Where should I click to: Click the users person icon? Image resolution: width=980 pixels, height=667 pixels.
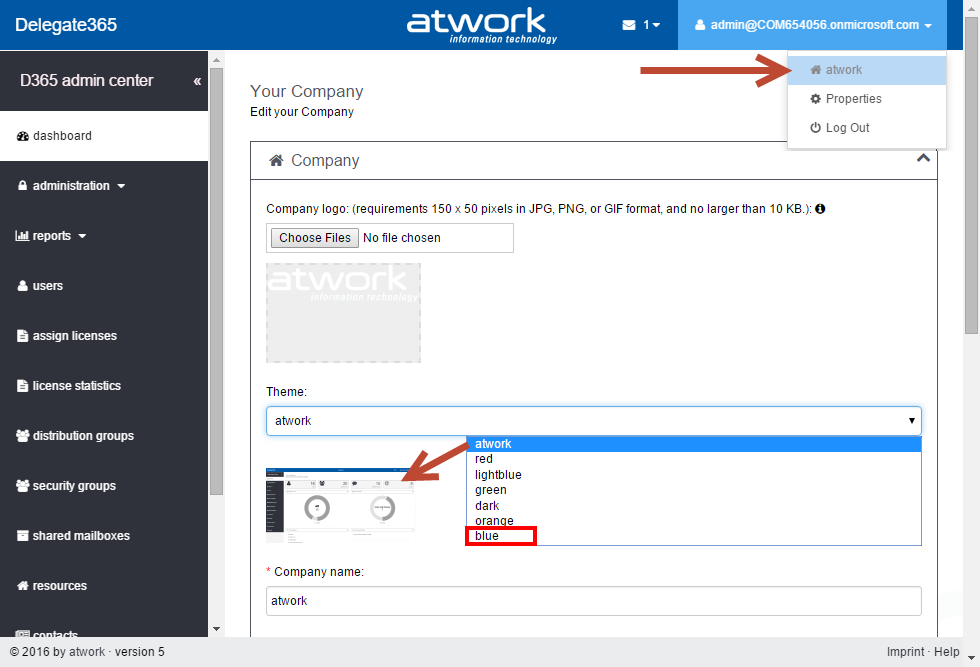click(22, 286)
